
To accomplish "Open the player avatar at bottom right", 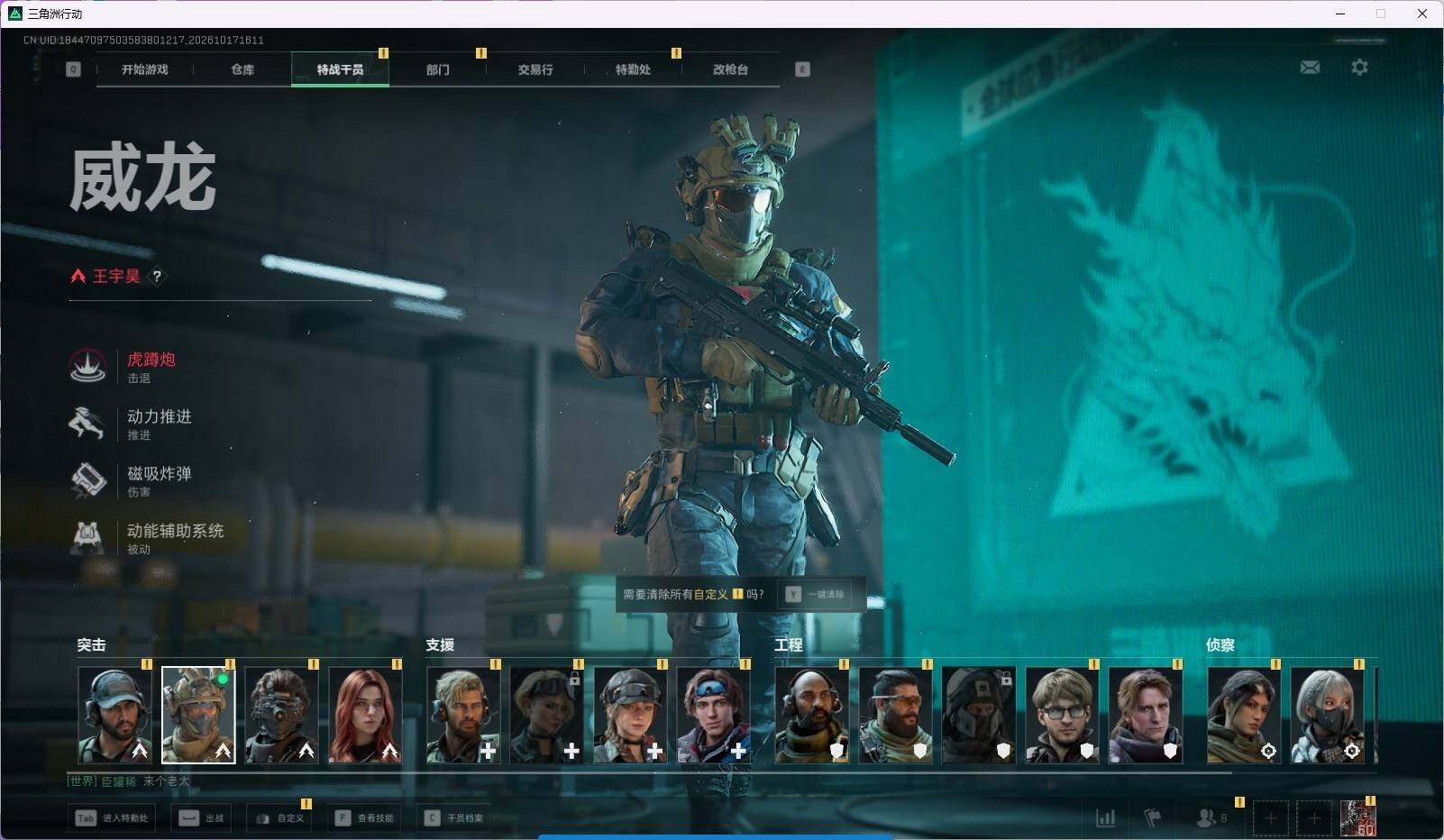I will point(1357,818).
